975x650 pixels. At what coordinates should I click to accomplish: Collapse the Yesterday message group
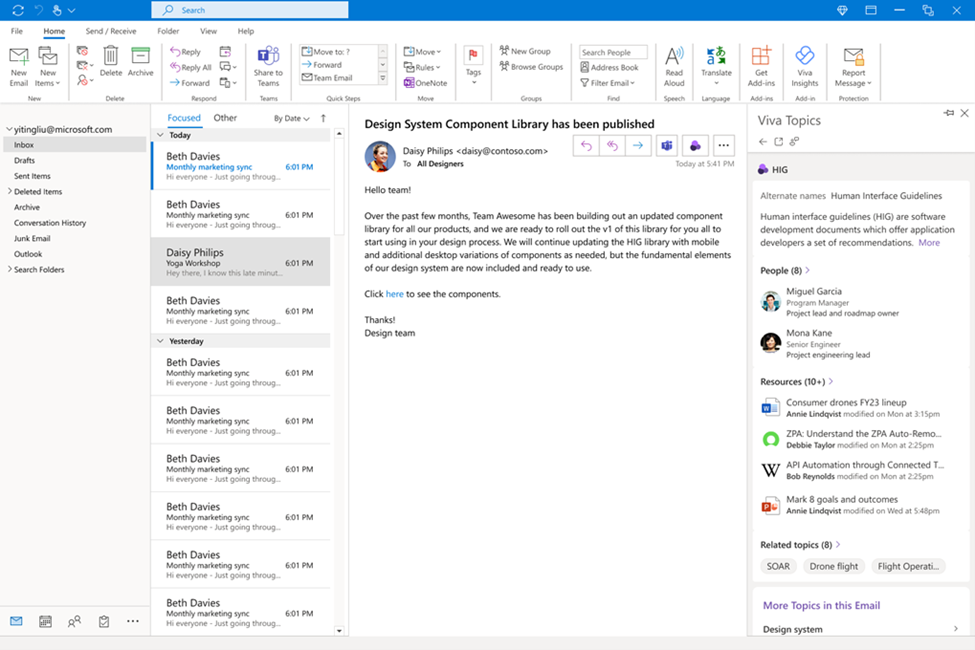point(160,341)
